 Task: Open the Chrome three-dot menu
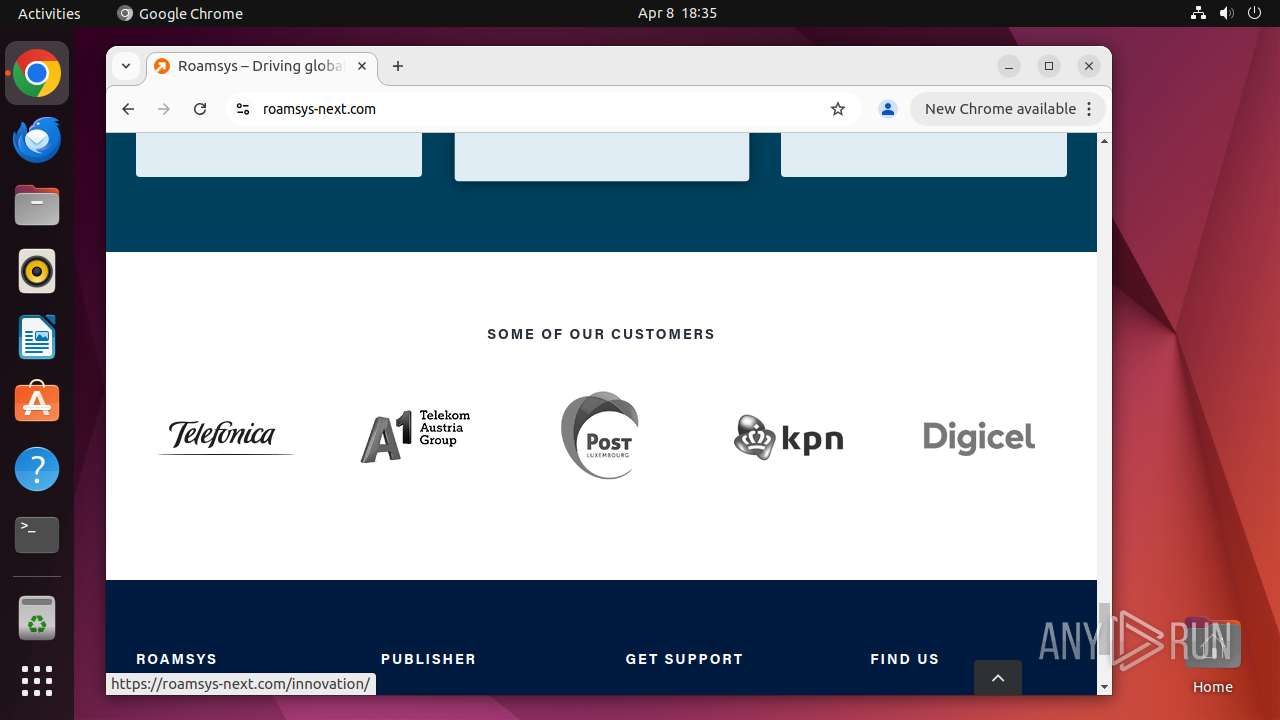point(1089,109)
